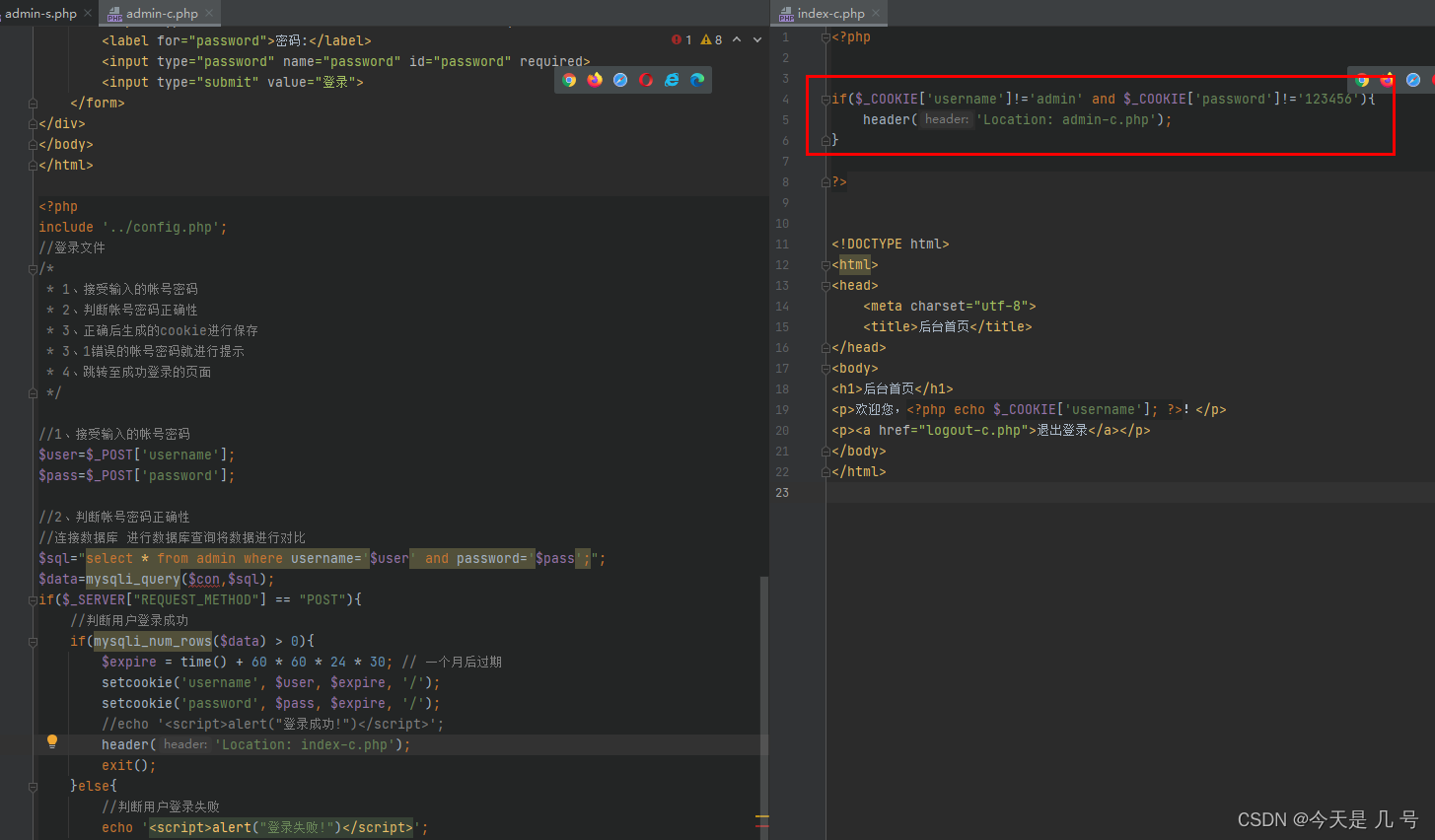Close the index-c.php tab
1435x840 pixels.
coord(876,13)
